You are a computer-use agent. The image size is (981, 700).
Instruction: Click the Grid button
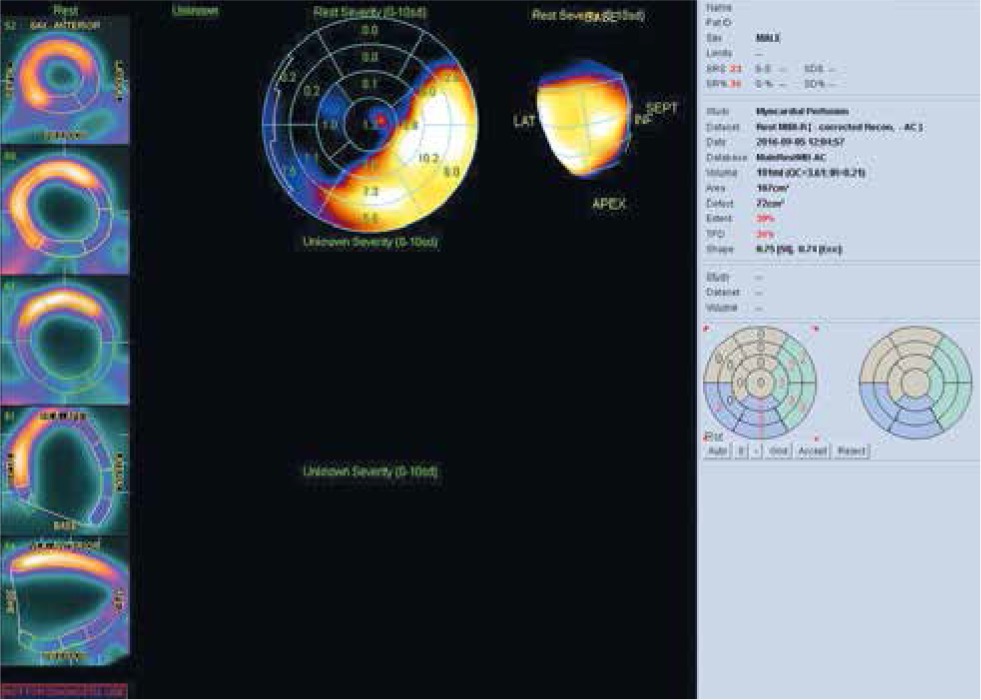tap(779, 451)
